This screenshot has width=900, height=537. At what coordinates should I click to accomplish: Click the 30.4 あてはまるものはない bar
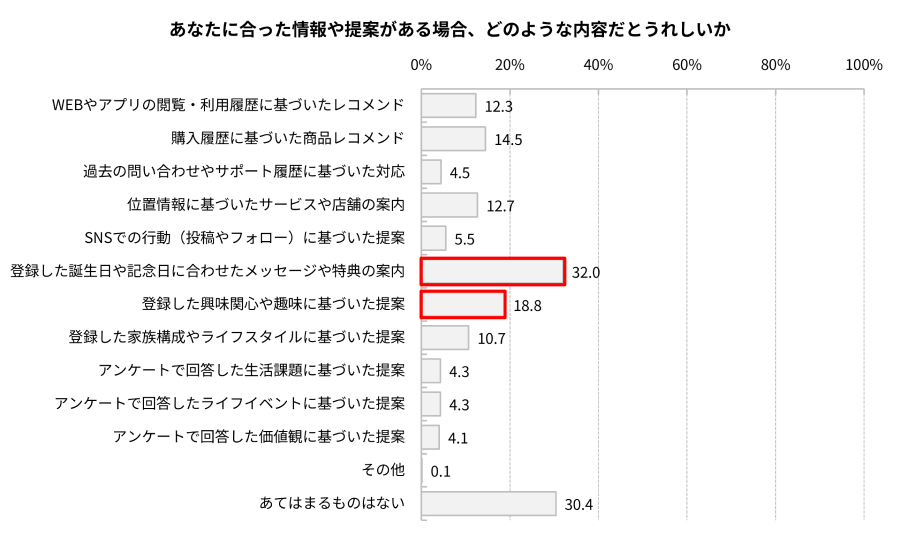click(488, 504)
